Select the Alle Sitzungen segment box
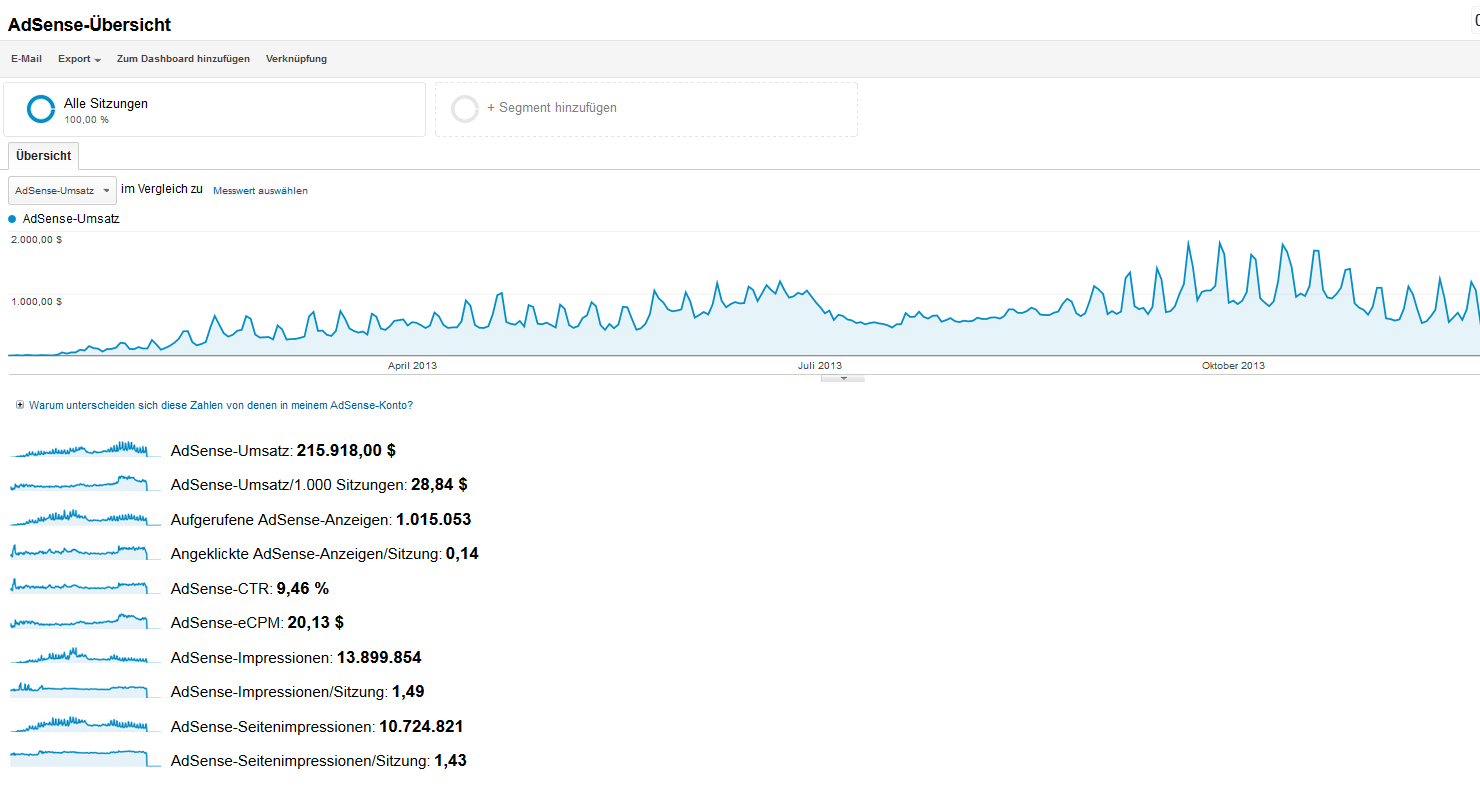1480x794 pixels. click(x=215, y=109)
